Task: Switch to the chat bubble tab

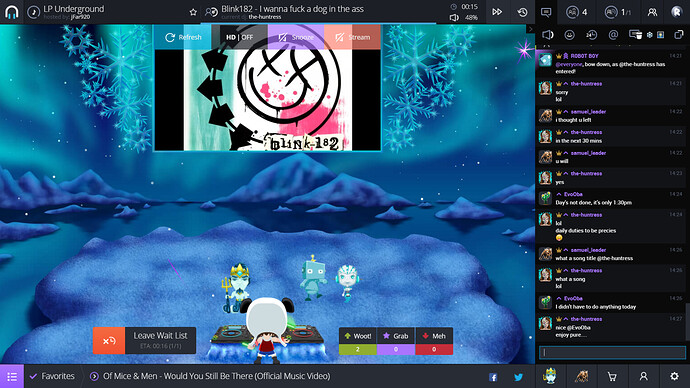Action: coord(546,12)
